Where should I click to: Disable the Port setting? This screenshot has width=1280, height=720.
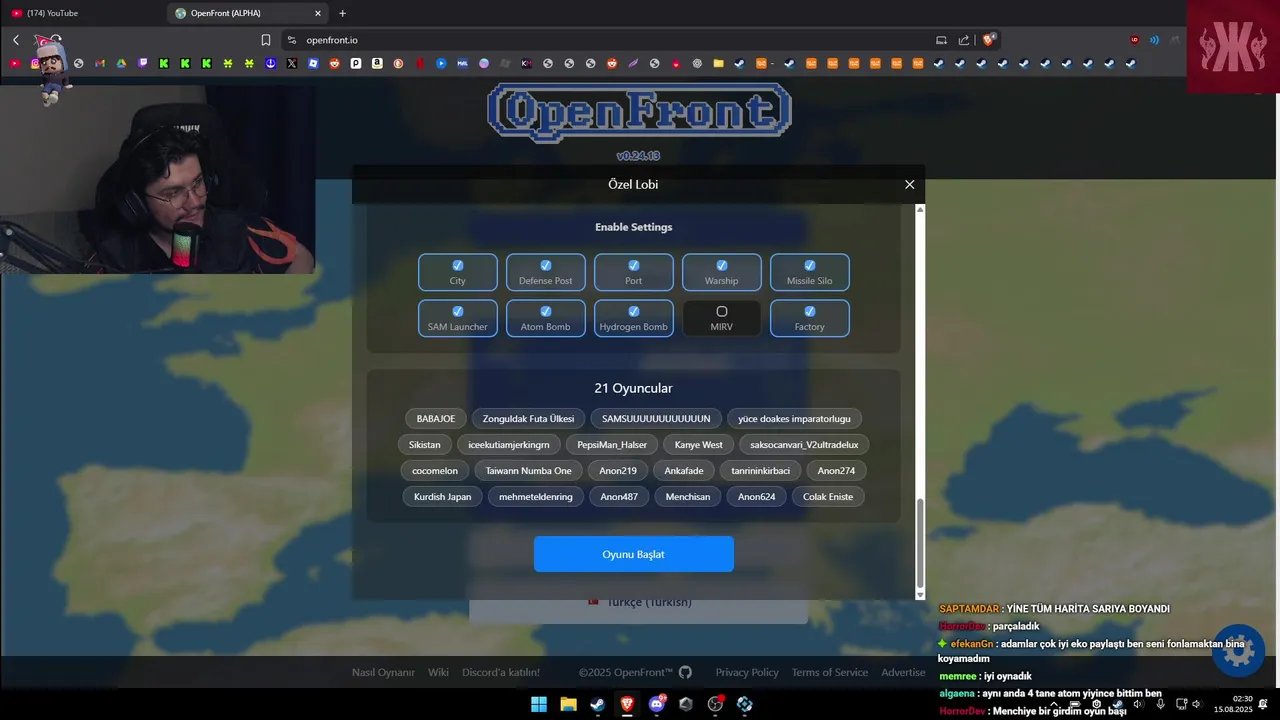[634, 272]
